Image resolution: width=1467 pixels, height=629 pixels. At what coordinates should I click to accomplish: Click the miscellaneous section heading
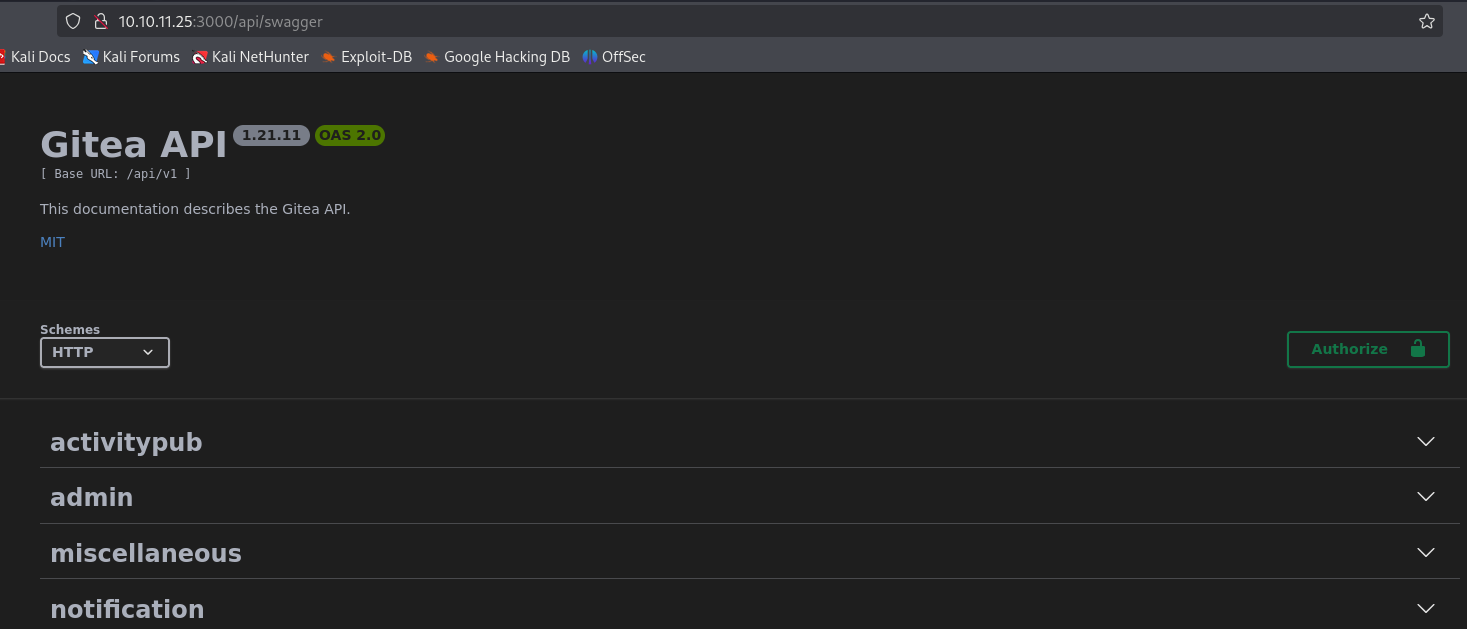tap(146, 553)
